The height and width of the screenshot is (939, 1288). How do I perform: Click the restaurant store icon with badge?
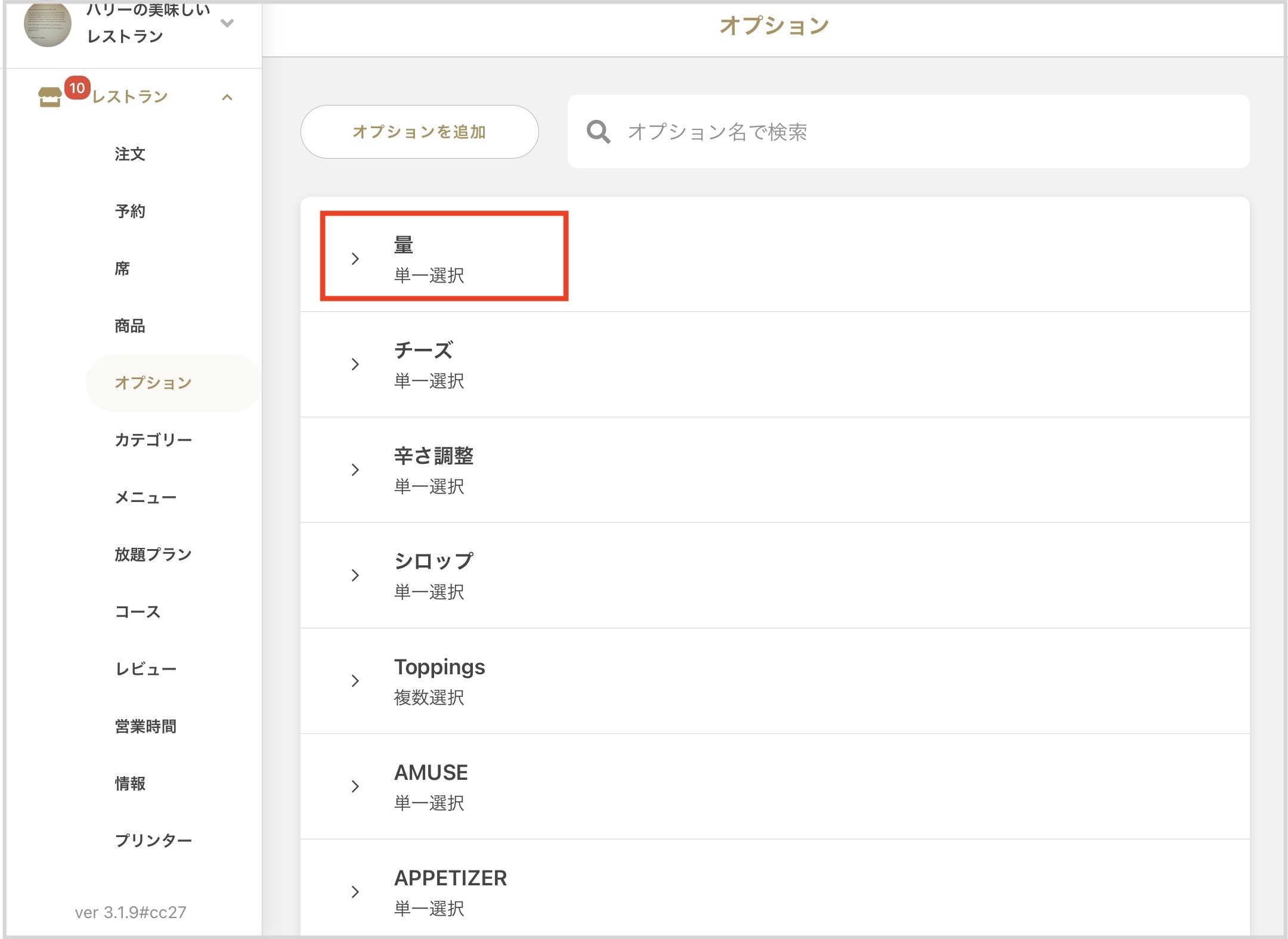(51, 97)
